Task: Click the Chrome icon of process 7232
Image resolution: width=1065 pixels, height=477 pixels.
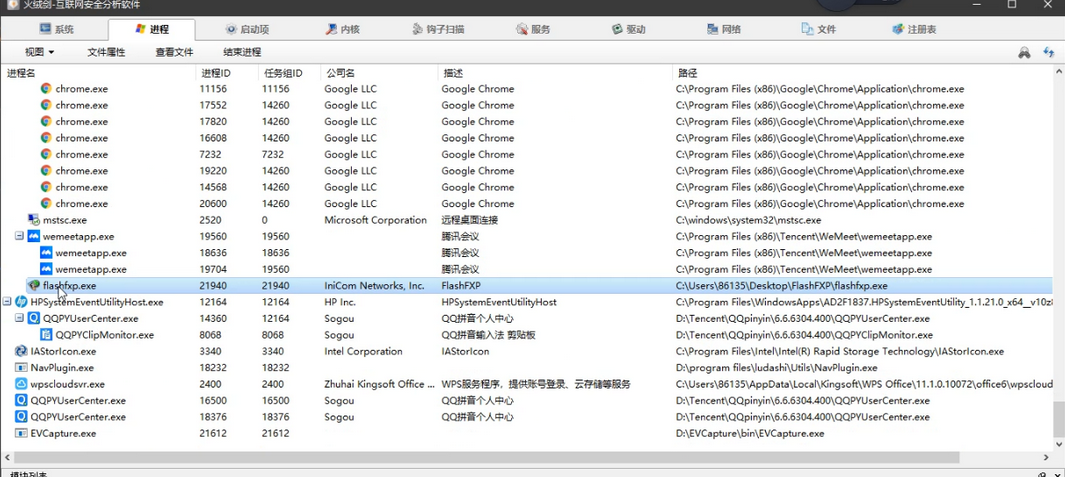Action: [x=46, y=154]
